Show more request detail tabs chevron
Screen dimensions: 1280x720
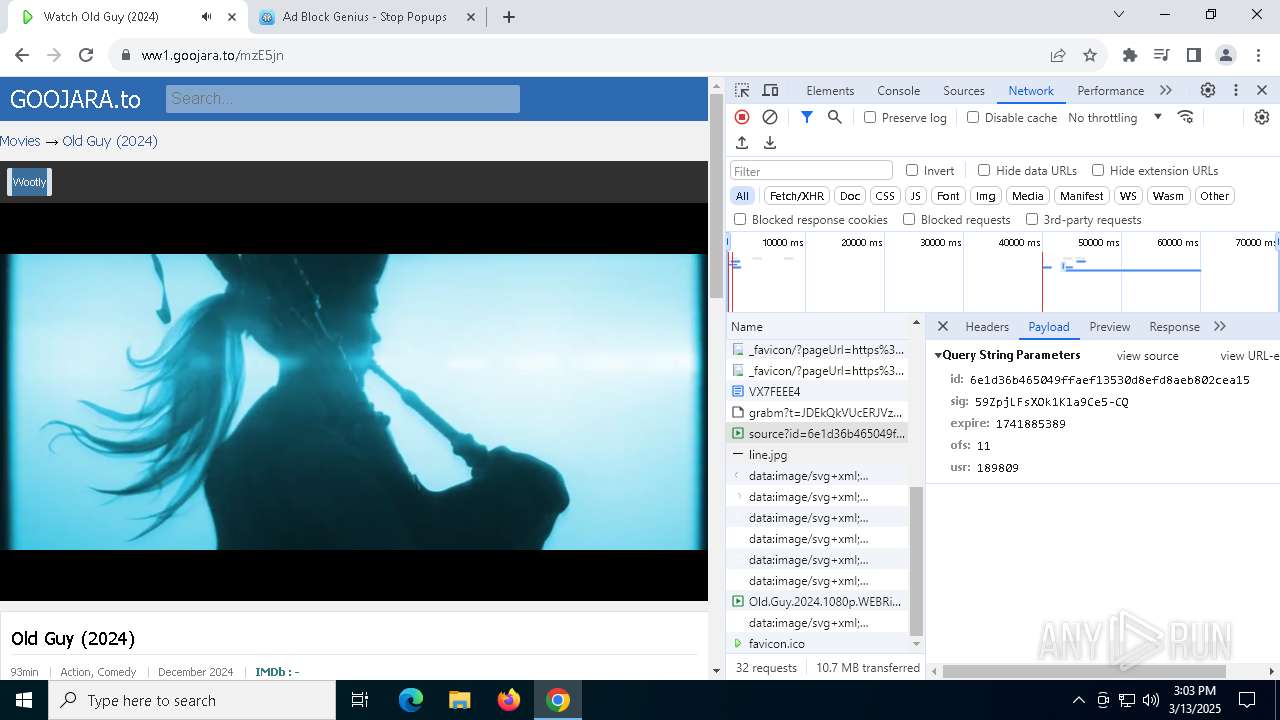(x=1220, y=326)
